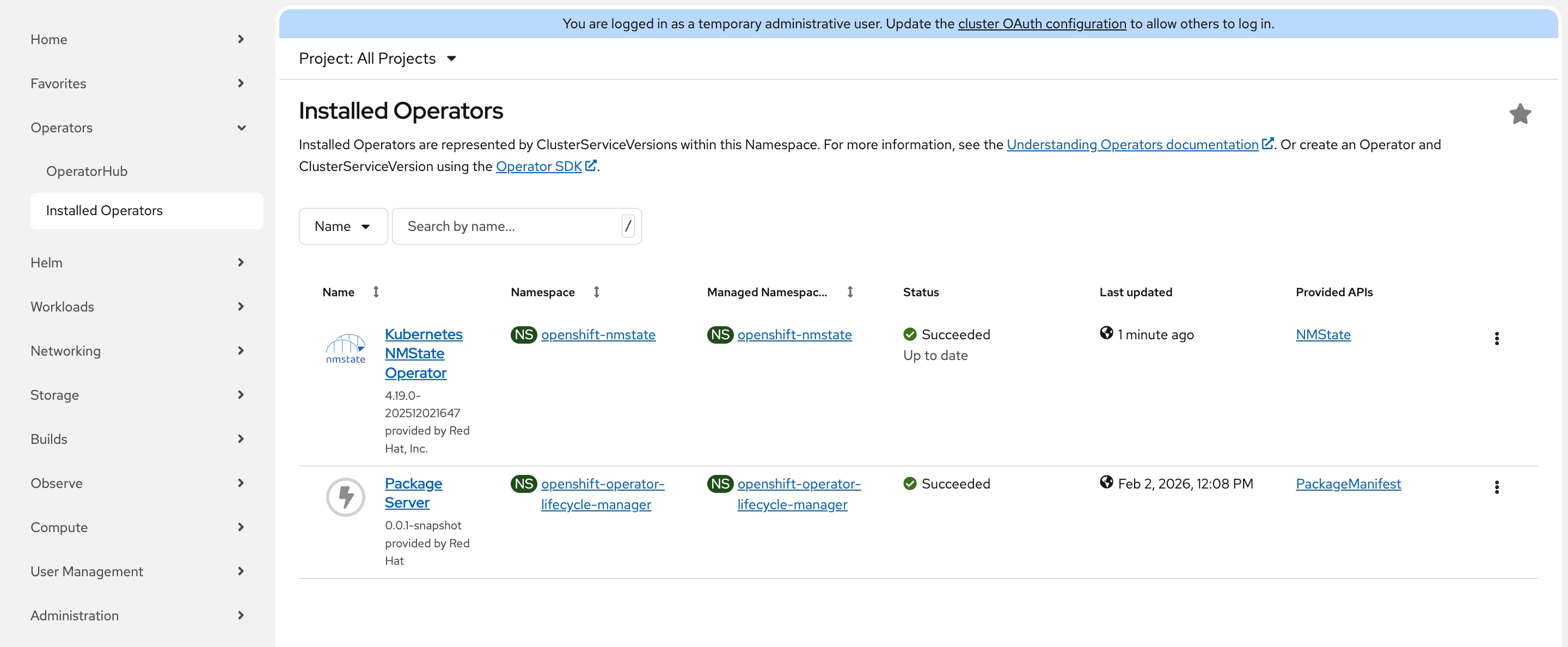Click NS badge in Package Server Managed Namespaces cell
The image size is (1568, 647).
720,484
